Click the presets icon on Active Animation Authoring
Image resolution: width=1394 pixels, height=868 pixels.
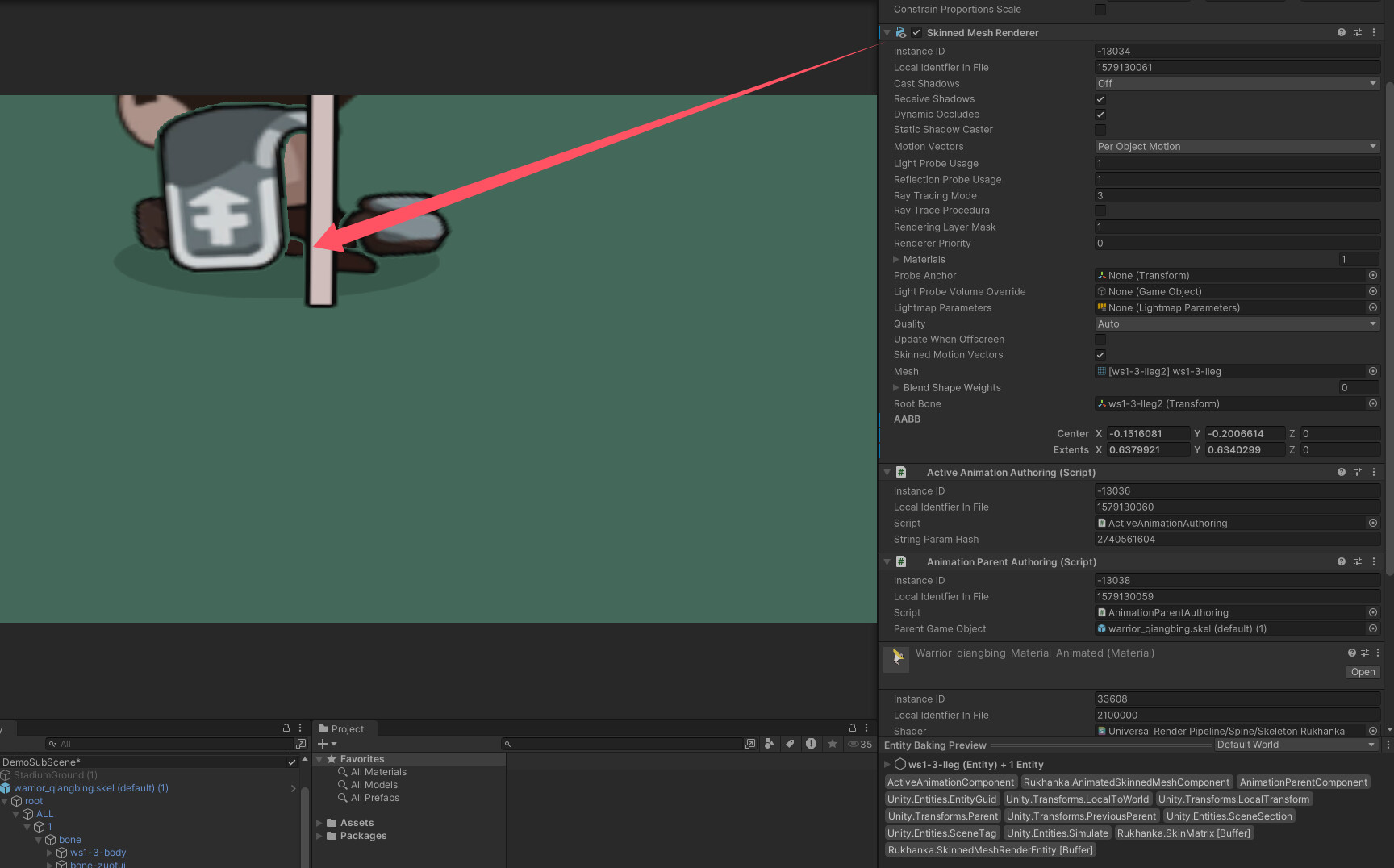point(1357,472)
